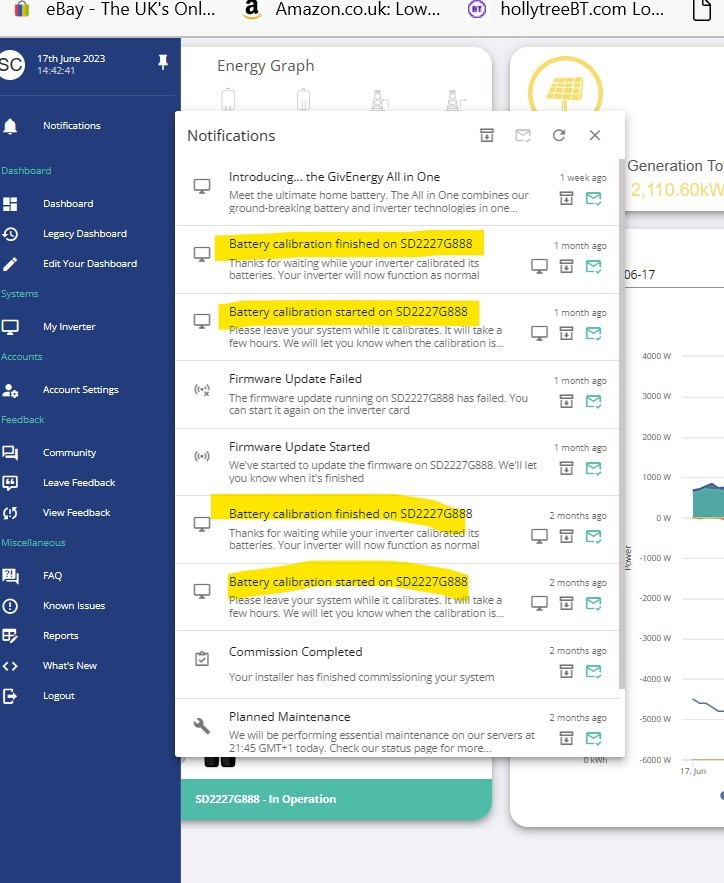This screenshot has width=724, height=883.
Task: Mark 2 months ago calibration started as read
Action: 593,603
